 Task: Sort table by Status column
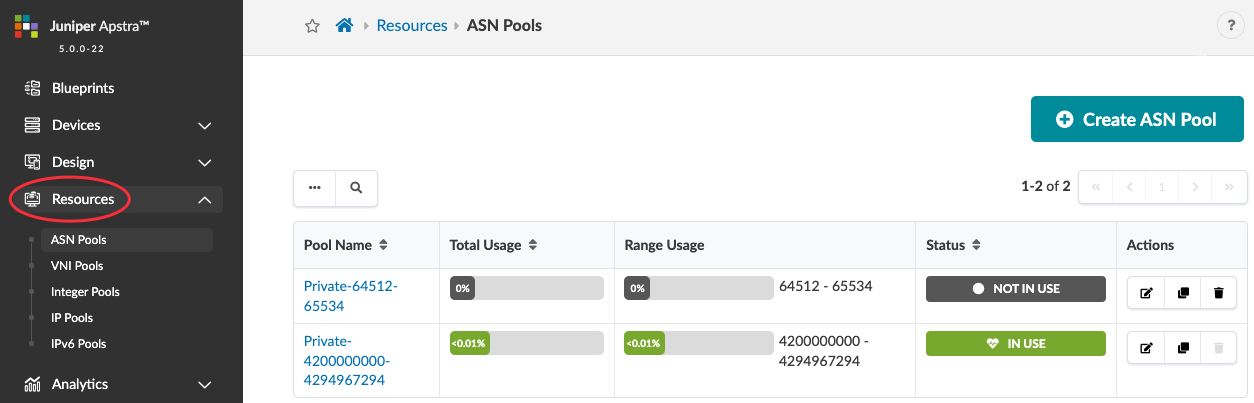[x=977, y=245]
